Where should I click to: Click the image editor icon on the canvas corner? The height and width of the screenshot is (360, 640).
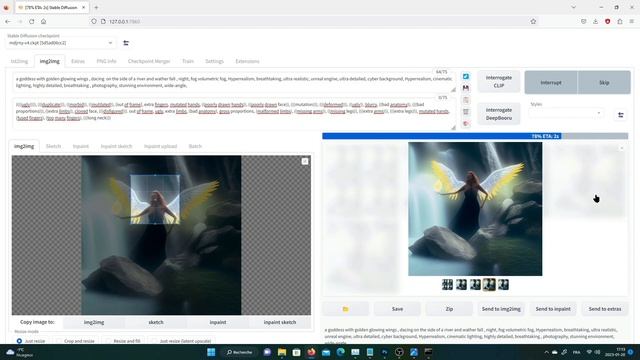(305, 162)
